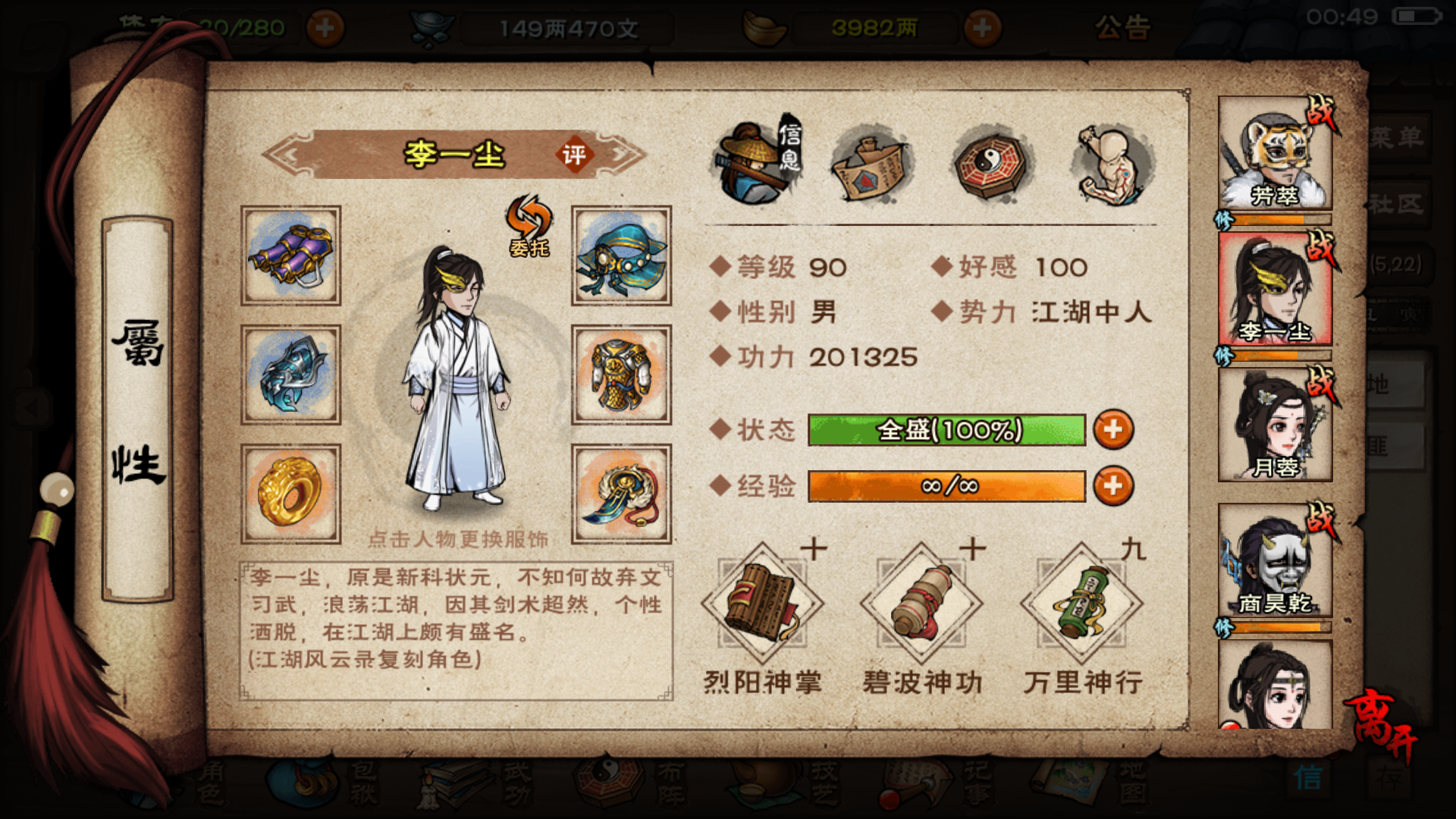Open the silver gauntlet weapon slot
Image resolution: width=1456 pixels, height=819 pixels.
point(291,375)
